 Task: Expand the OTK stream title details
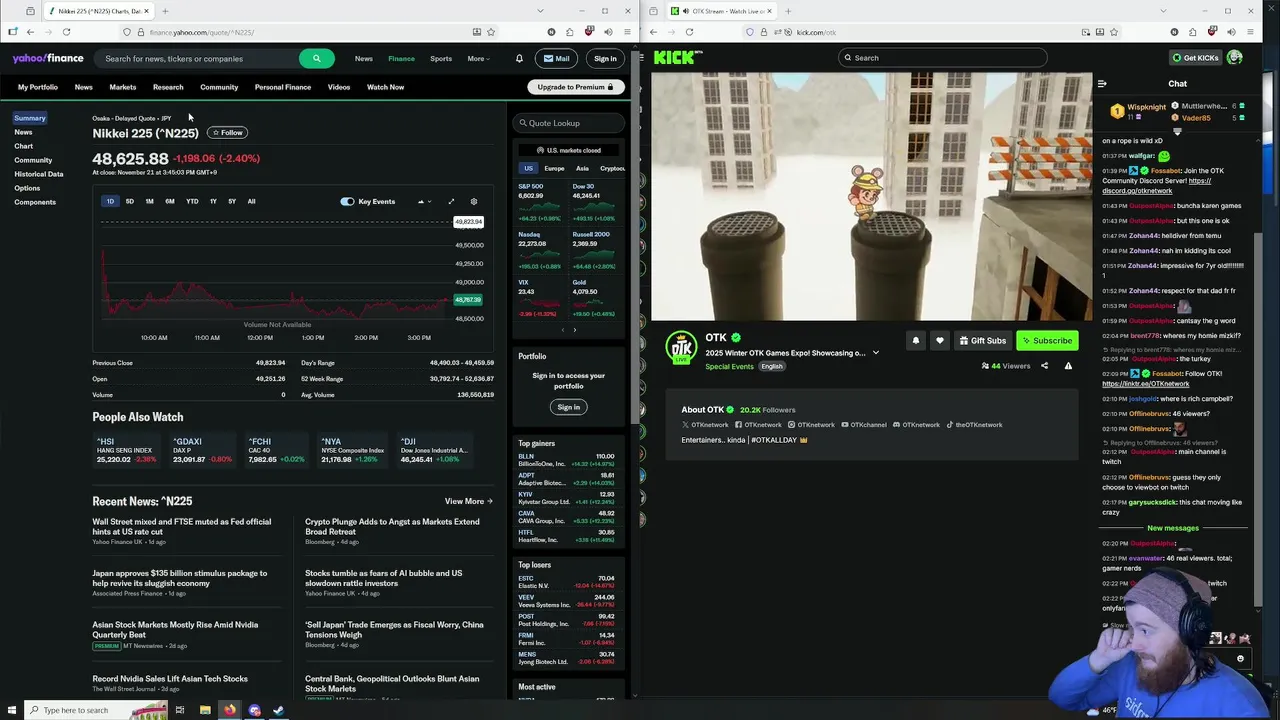pyautogui.click(x=875, y=352)
